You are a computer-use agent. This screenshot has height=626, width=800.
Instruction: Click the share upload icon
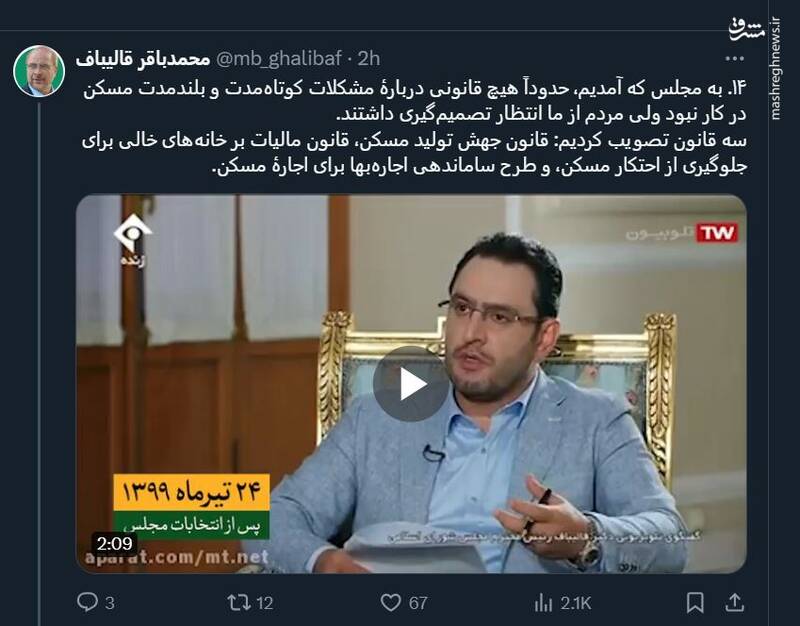click(734, 602)
